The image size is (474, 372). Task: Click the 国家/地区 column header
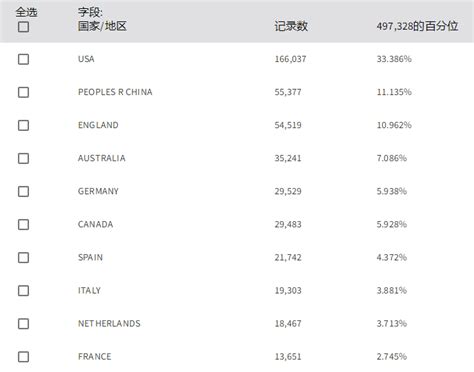tap(102, 26)
